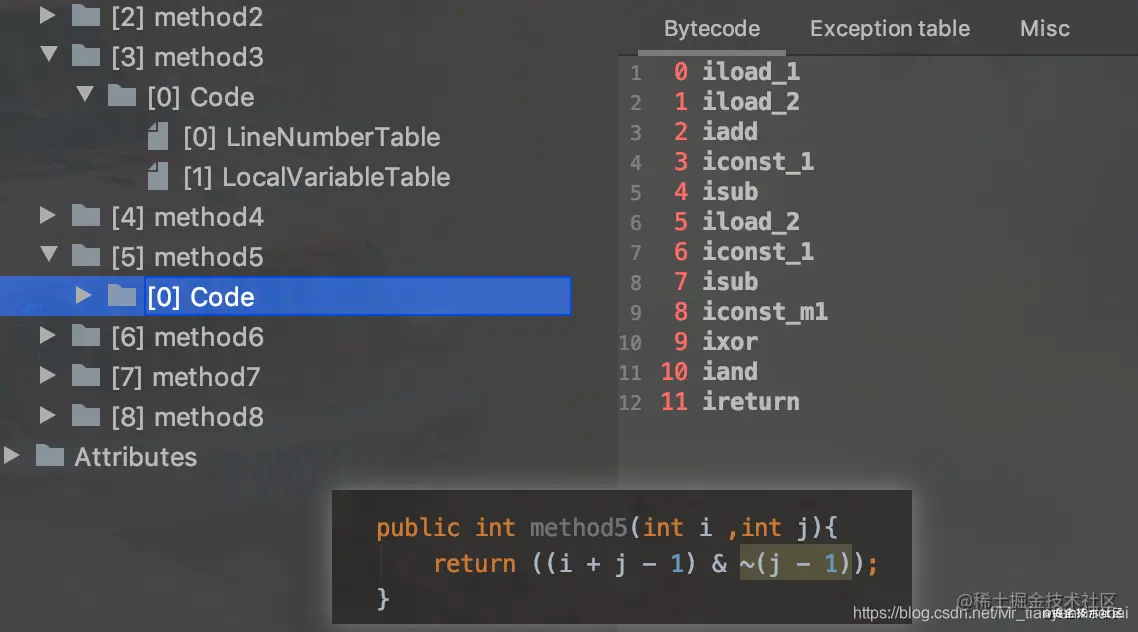The width and height of the screenshot is (1138, 632).
Task: Collapse the [3] method3 tree node
Action: tap(49, 54)
